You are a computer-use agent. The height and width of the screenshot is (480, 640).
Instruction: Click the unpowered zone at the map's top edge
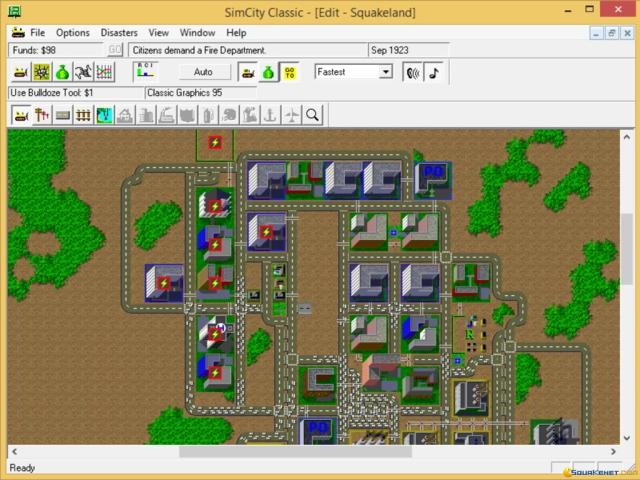point(215,144)
